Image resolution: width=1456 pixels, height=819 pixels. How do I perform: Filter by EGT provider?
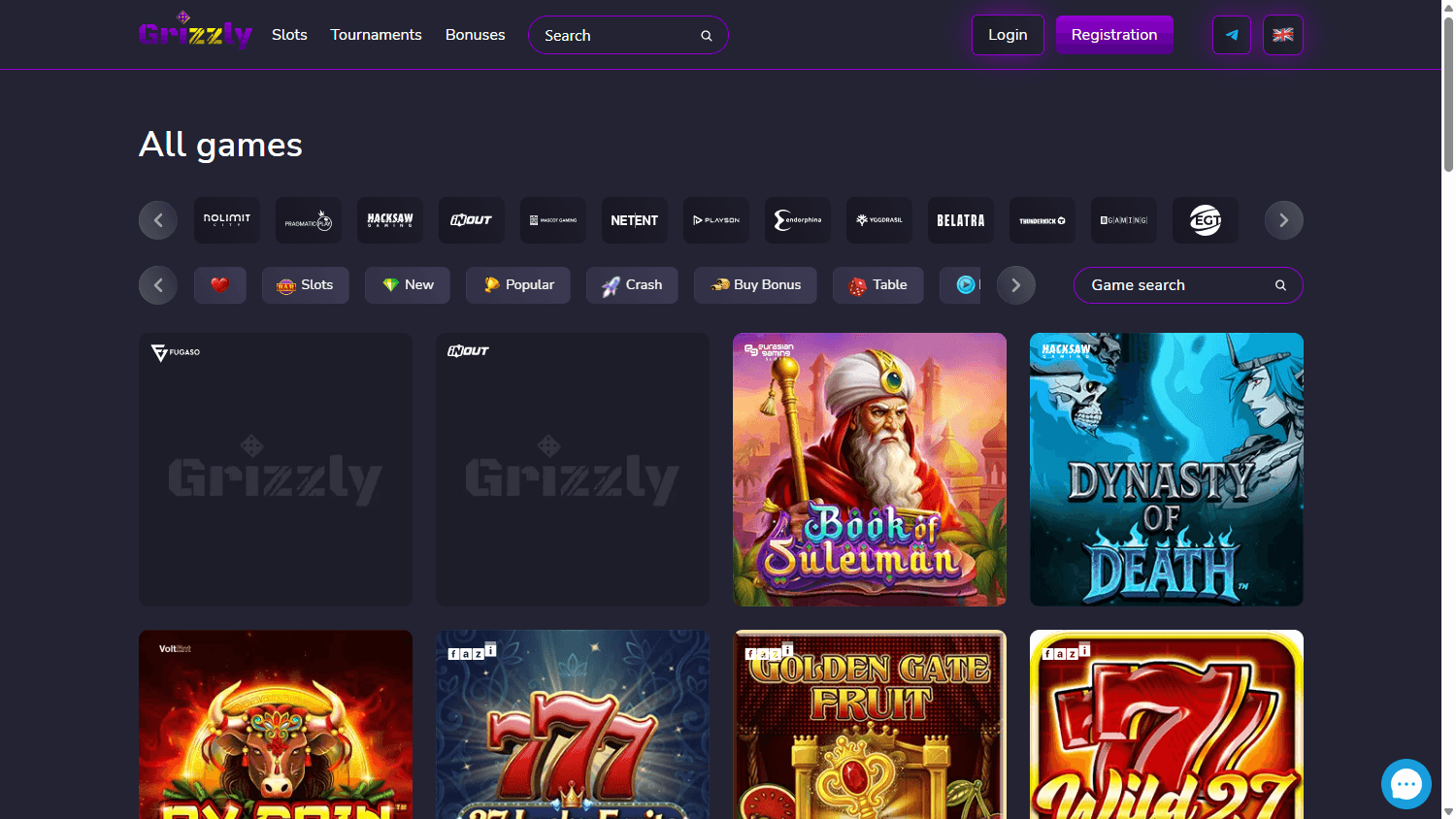point(1206,220)
